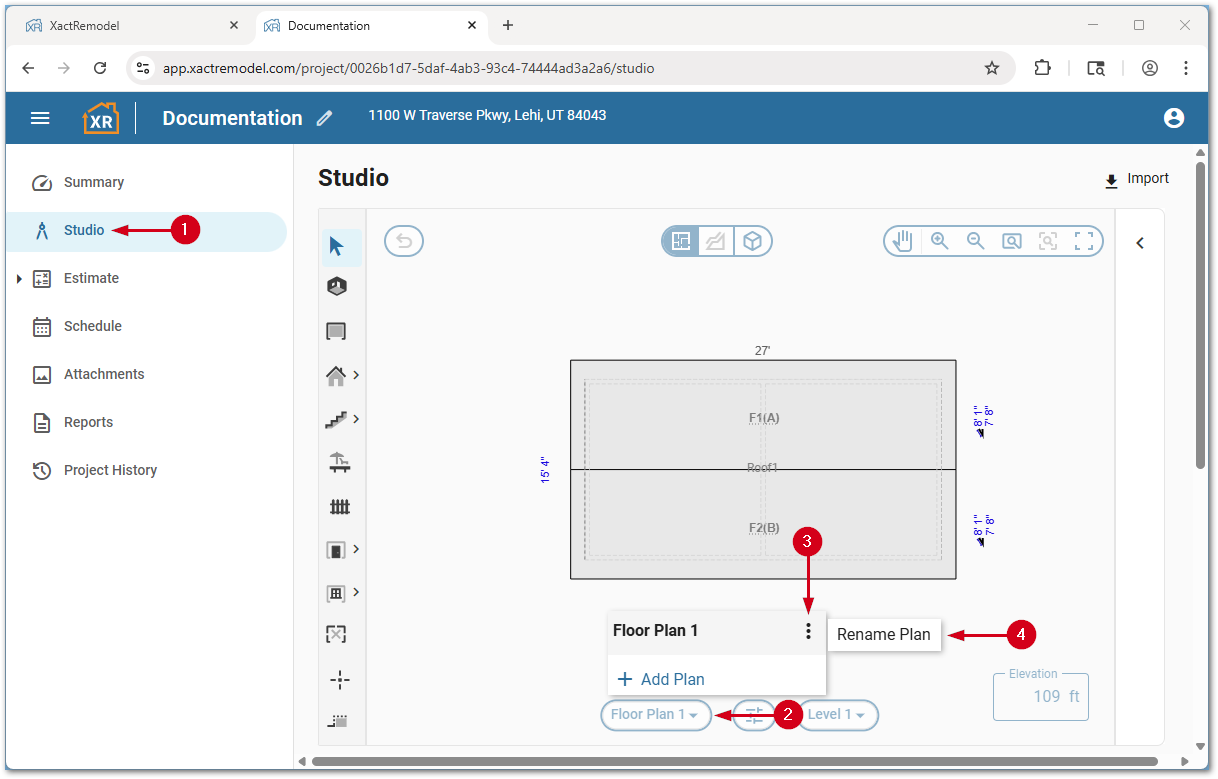Choose Rename Plan from the menu
The width and height of the screenshot is (1218, 779).
coord(883,634)
